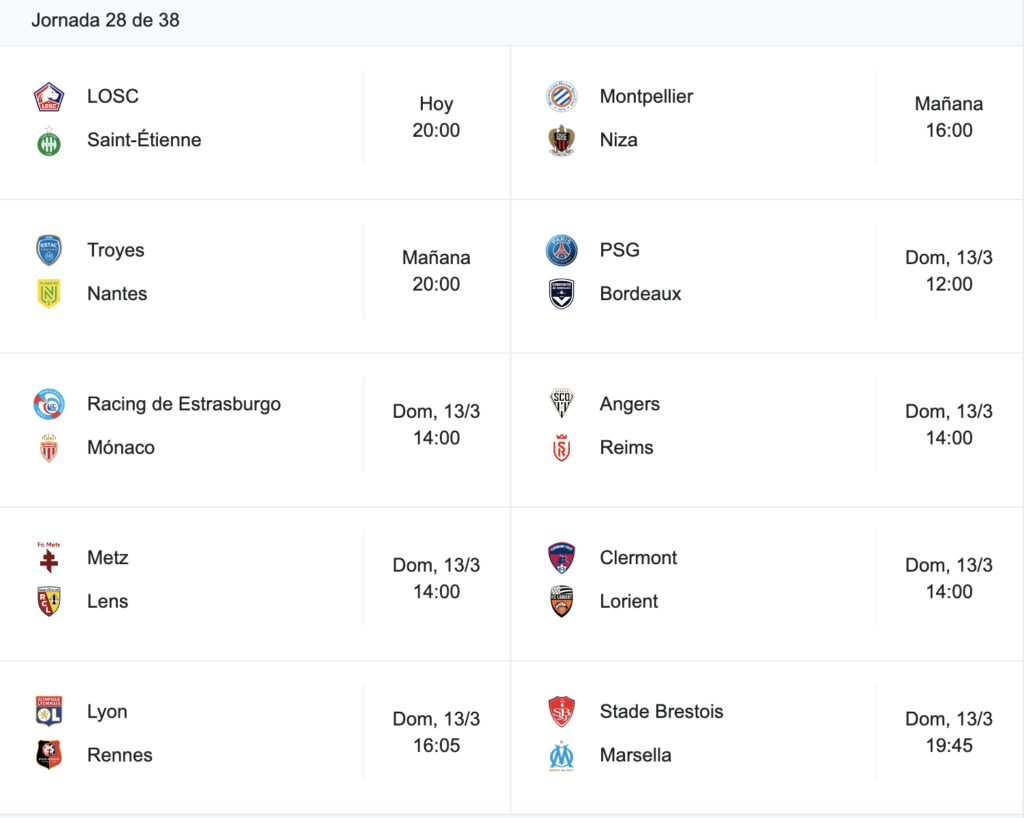Image resolution: width=1024 pixels, height=818 pixels.
Task: Click the Saint-Étienne green crest
Action: [49, 141]
